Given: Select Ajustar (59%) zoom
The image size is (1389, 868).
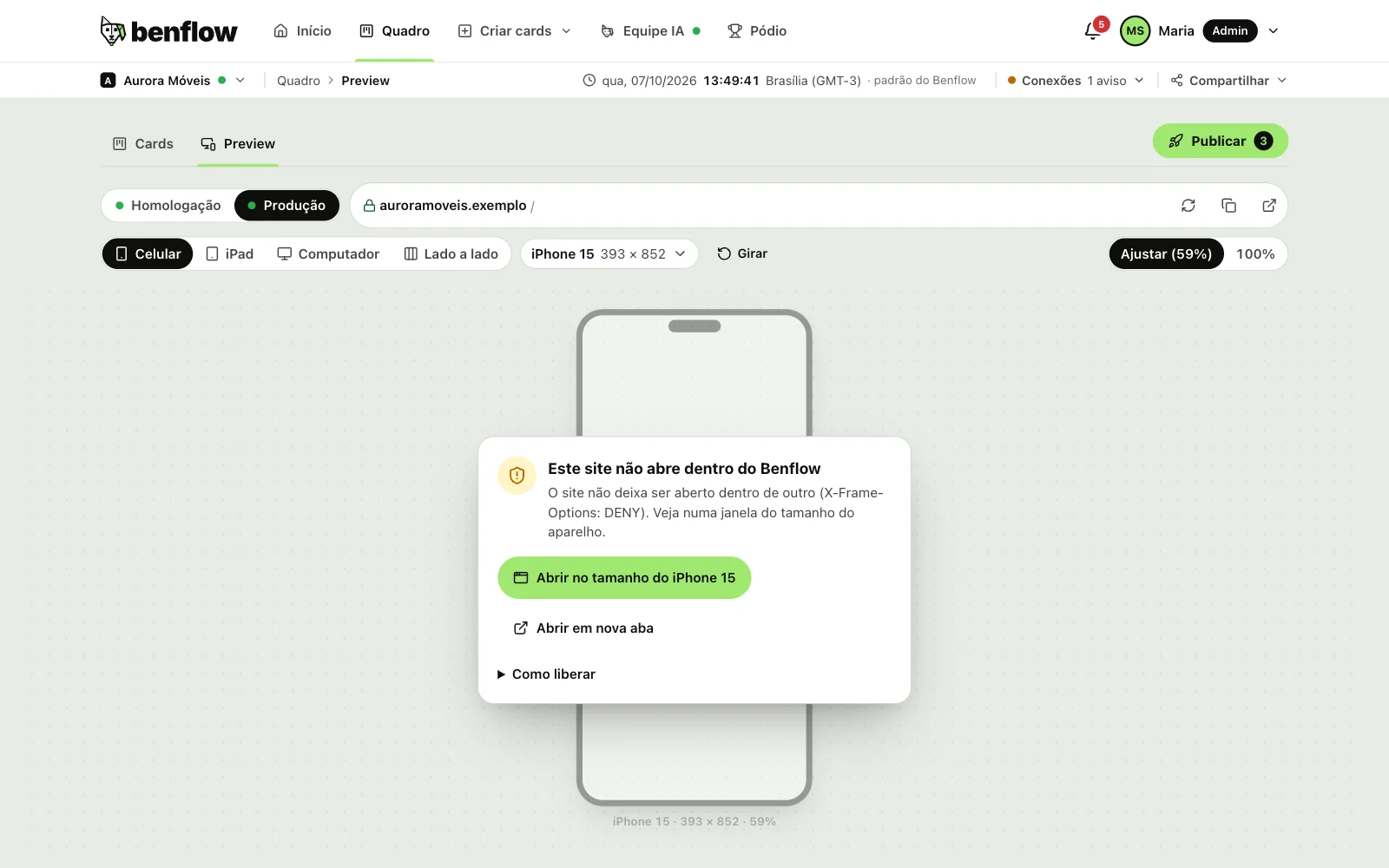Looking at the screenshot, I should pyautogui.click(x=1166, y=253).
